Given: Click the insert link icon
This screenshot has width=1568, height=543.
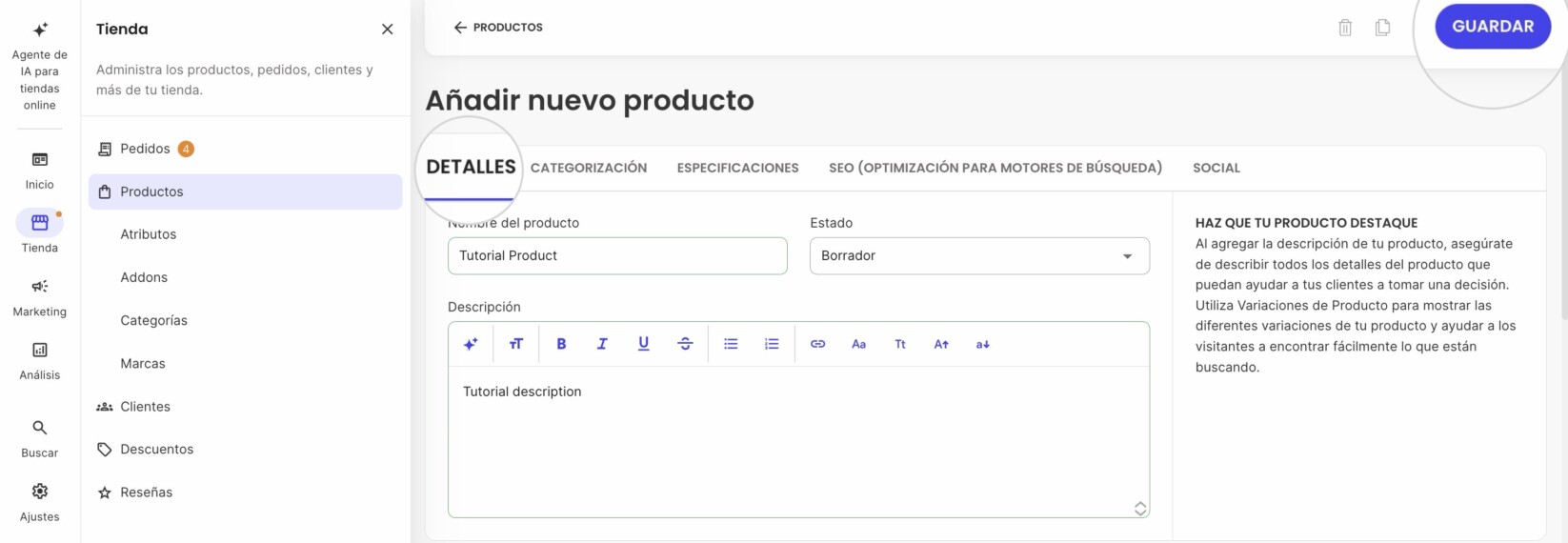Looking at the screenshot, I should [x=817, y=344].
